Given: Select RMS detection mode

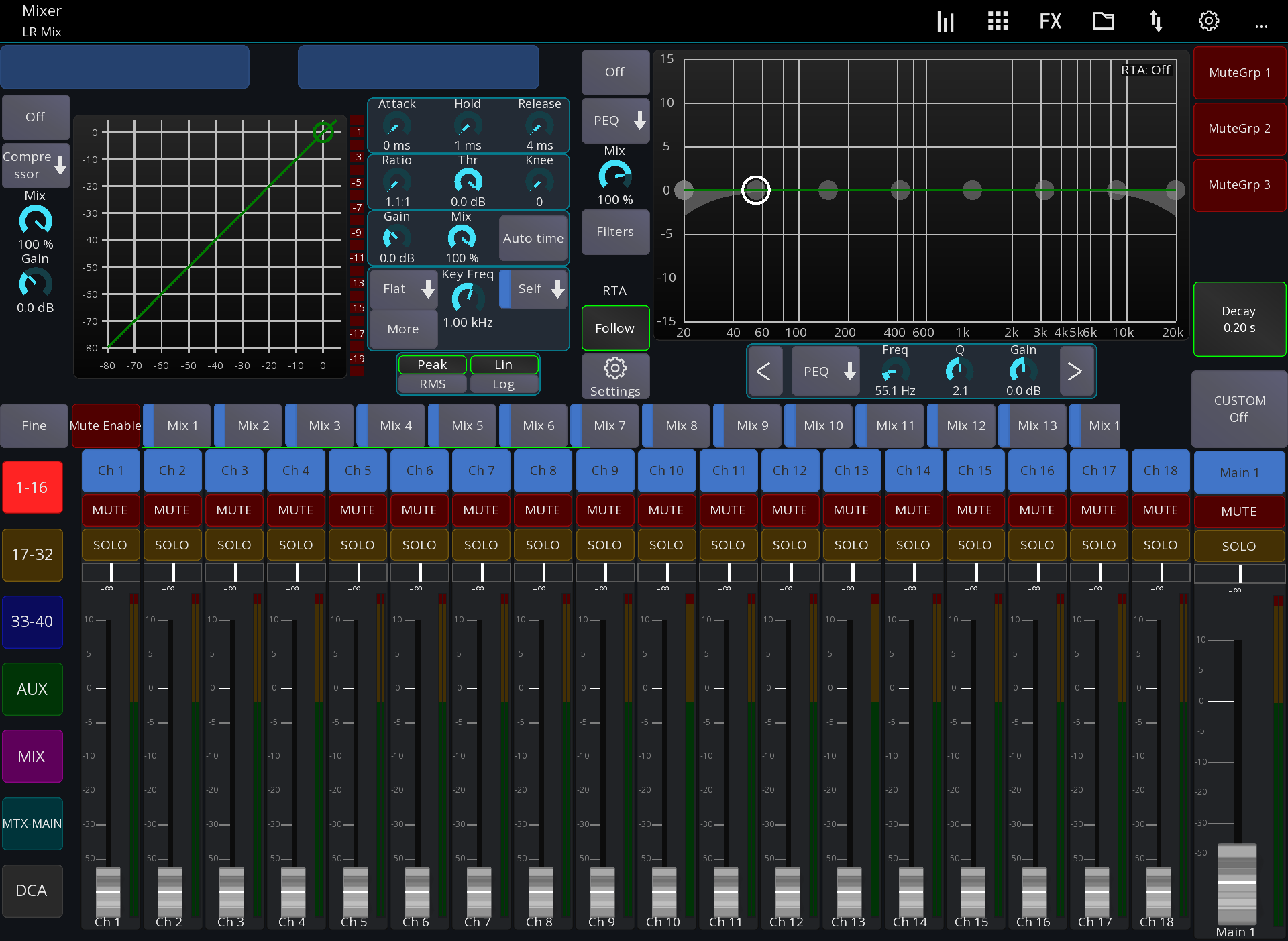Looking at the screenshot, I should [x=433, y=384].
